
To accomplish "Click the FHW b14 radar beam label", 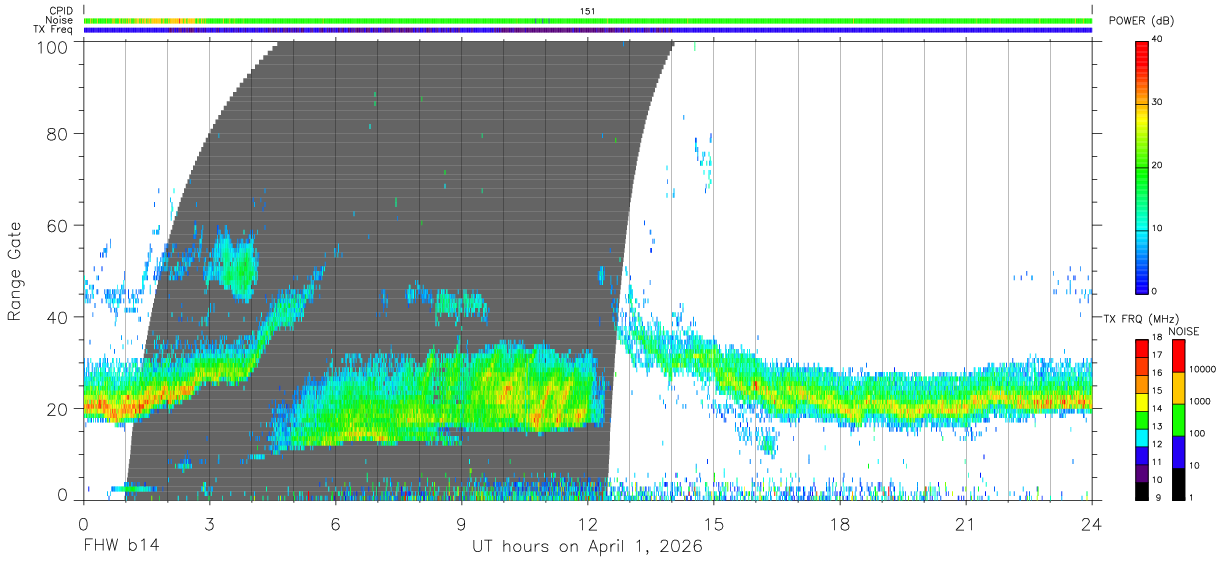I will pos(120,547).
